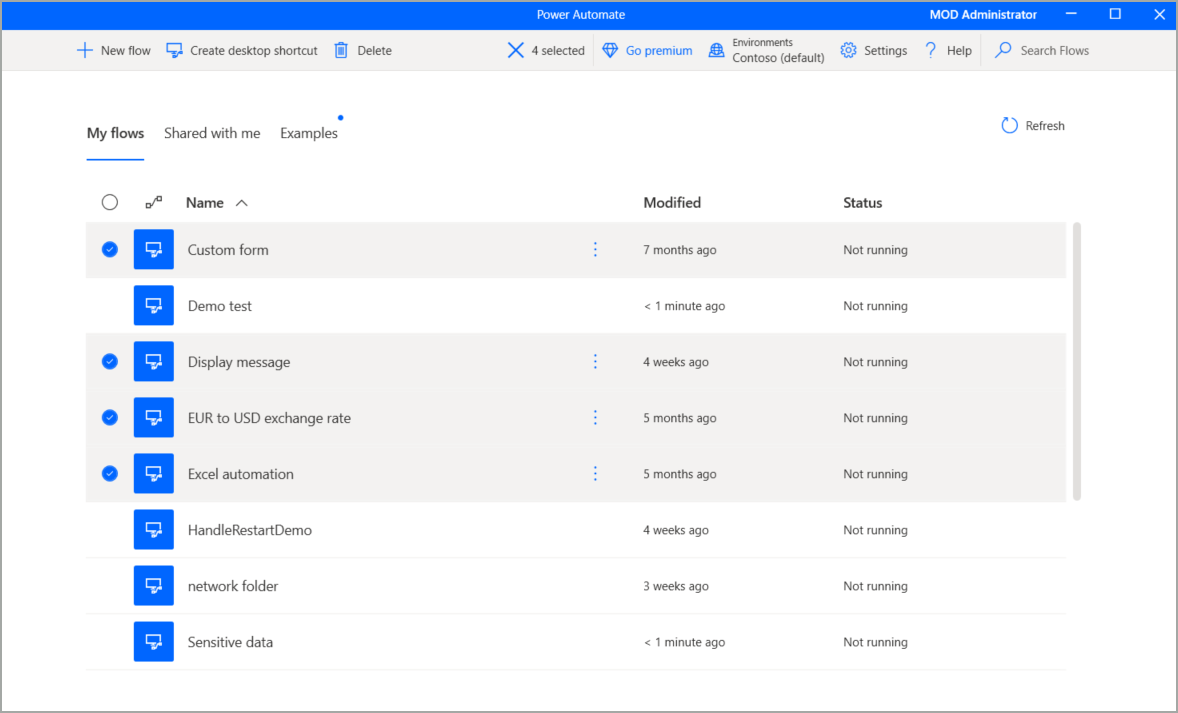This screenshot has height=713, width=1178.
Task: Clear selection with the X icon
Action: pyautogui.click(x=516, y=50)
